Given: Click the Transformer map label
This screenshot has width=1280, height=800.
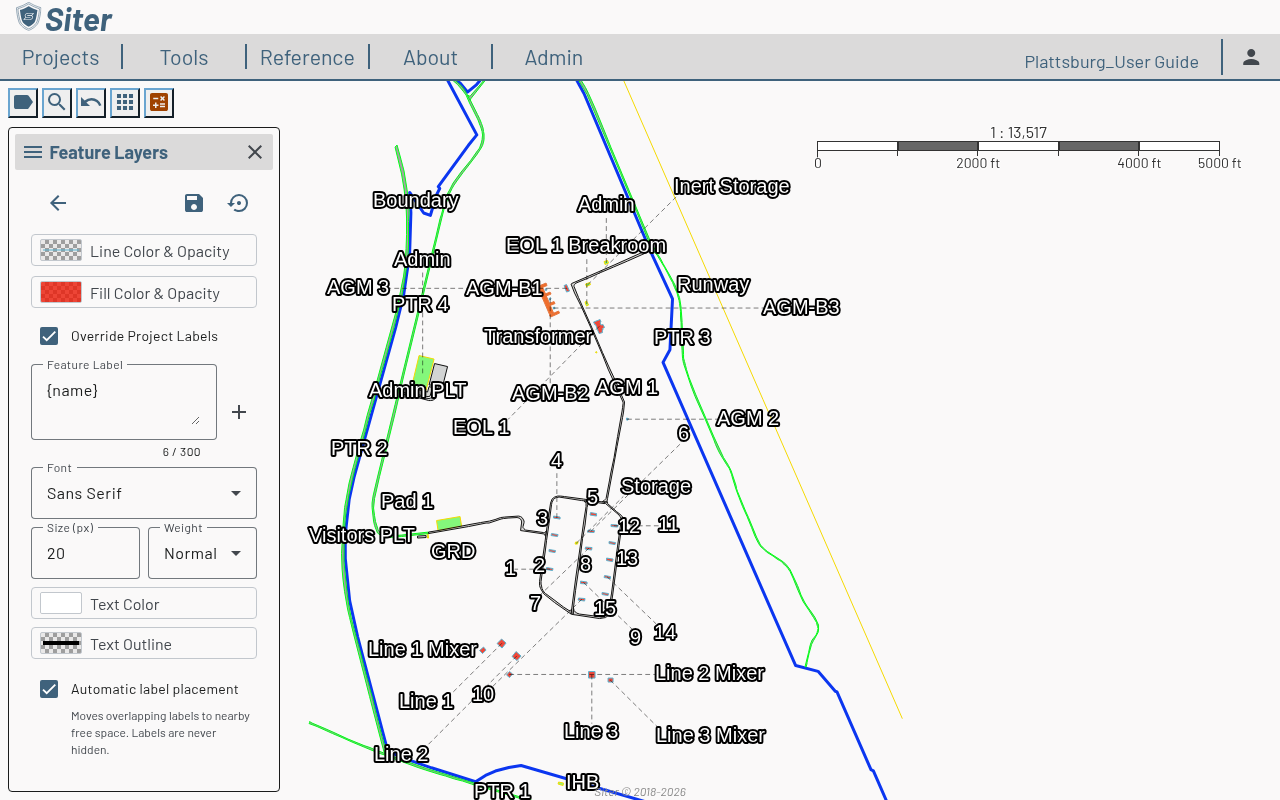Looking at the screenshot, I should pos(538,336).
